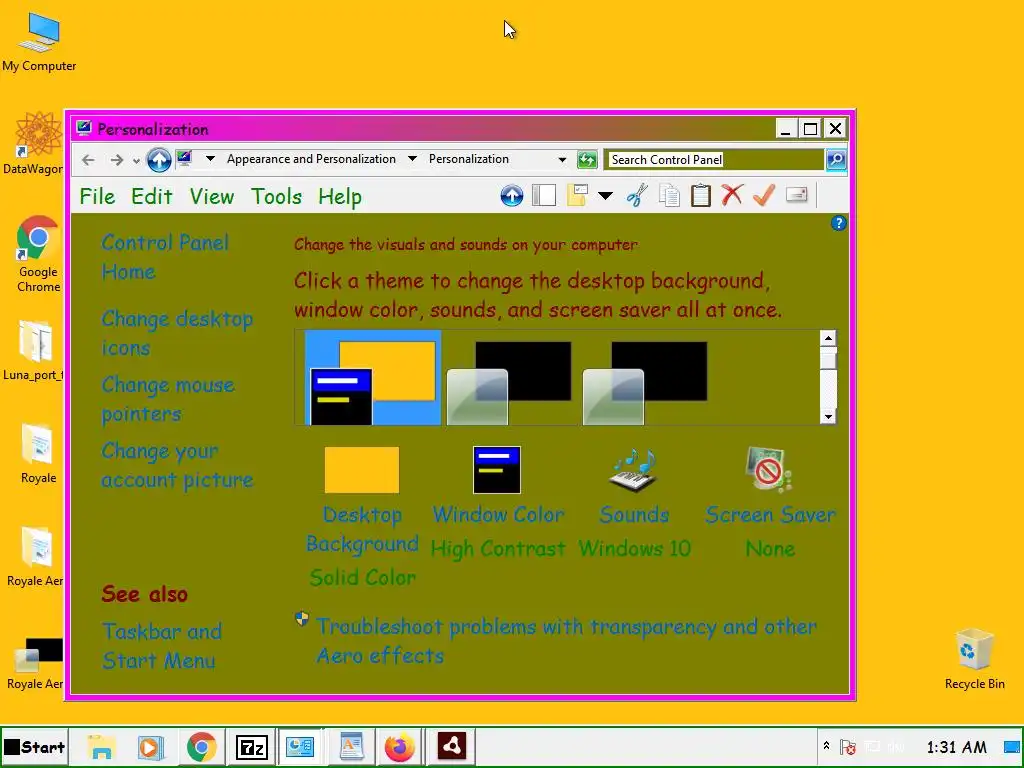Click the red-X flag tray icon
Viewport: 1024px width, 768px height.
pos(848,746)
